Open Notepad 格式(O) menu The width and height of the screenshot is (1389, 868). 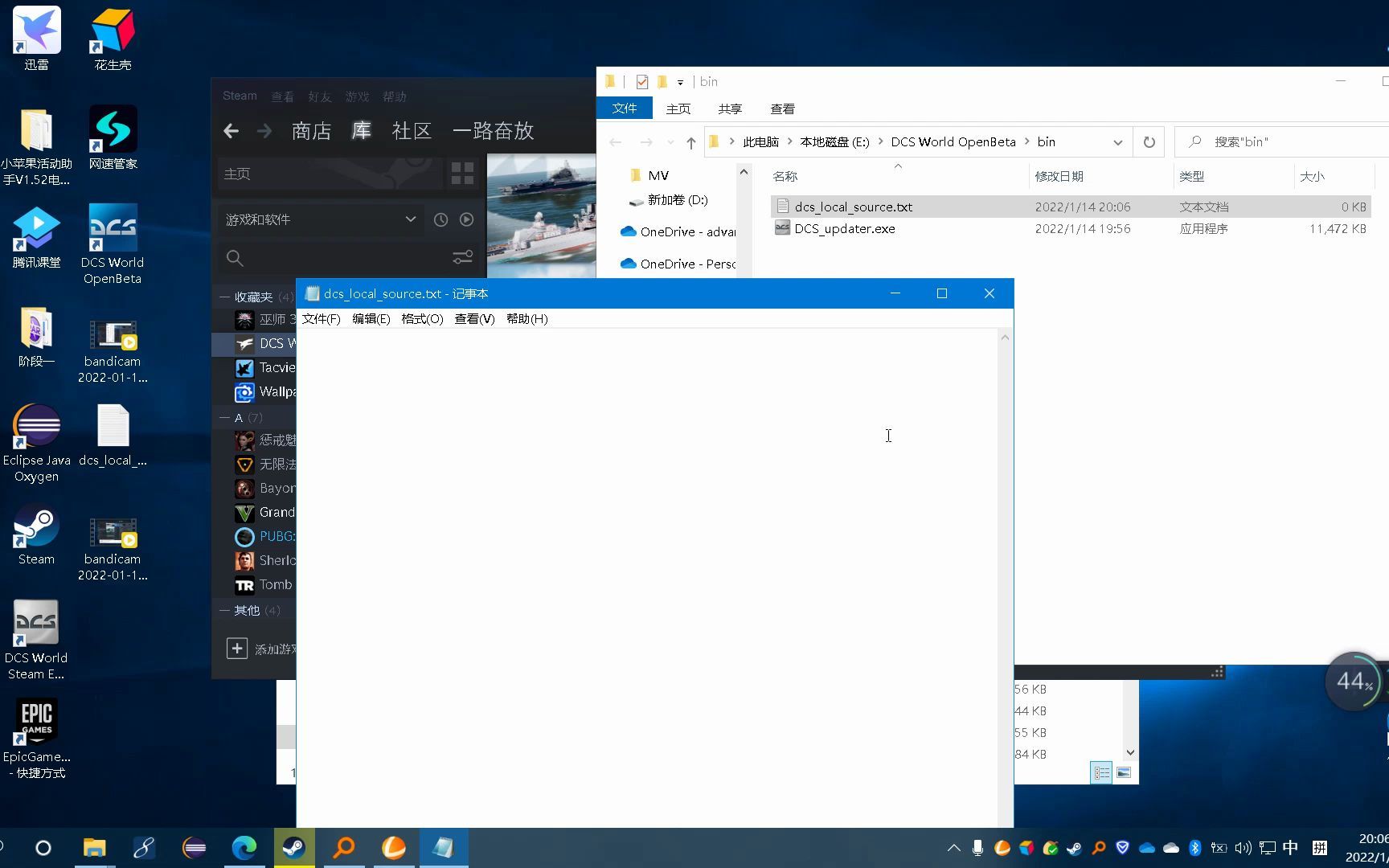(422, 319)
